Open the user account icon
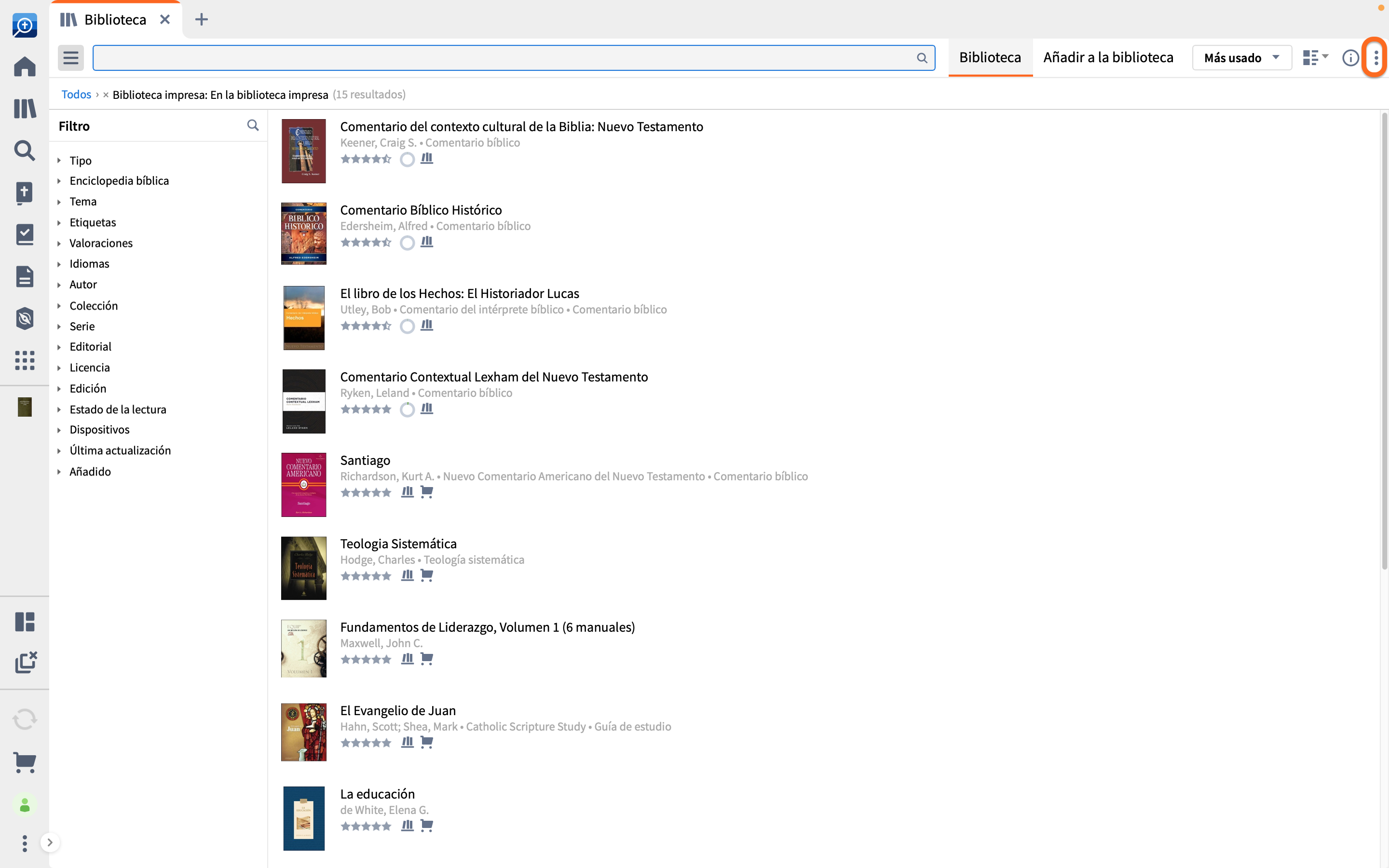This screenshot has width=1389, height=868. 25,806
